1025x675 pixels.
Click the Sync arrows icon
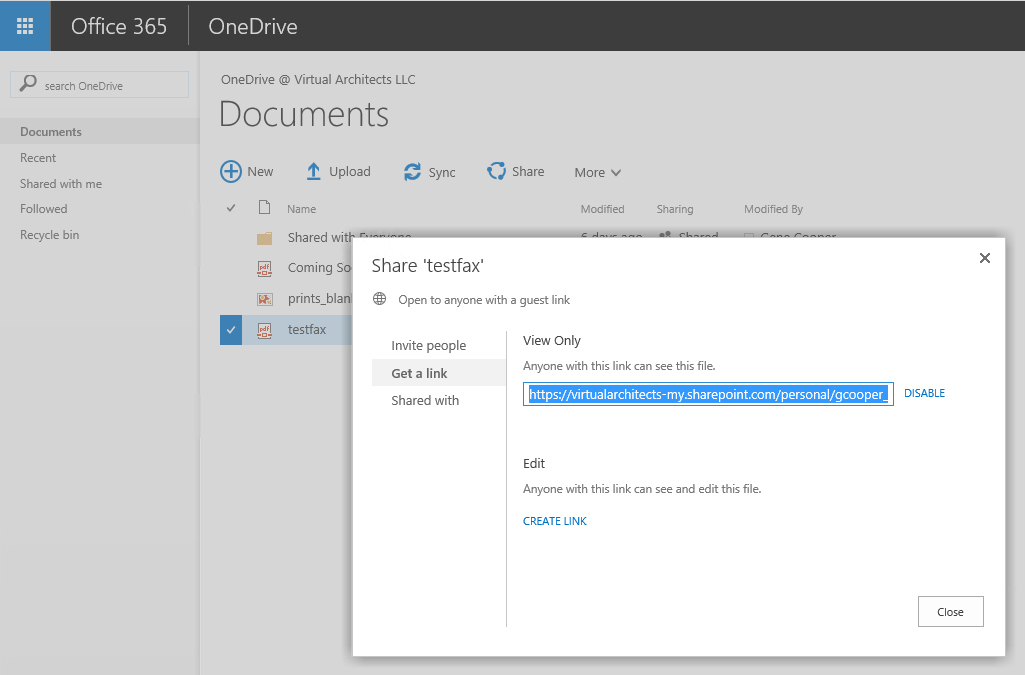tap(412, 172)
